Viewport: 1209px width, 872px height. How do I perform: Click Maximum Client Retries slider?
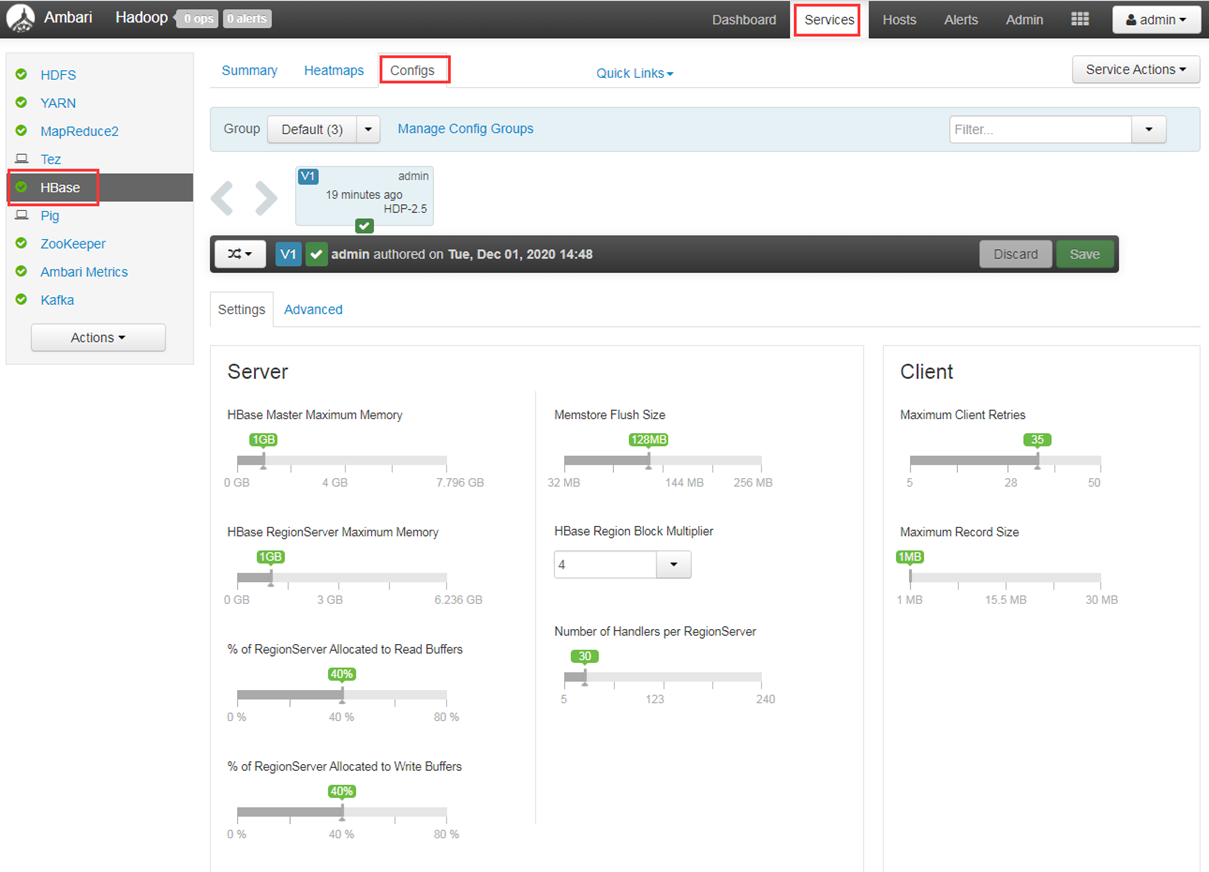click(x=1005, y=461)
